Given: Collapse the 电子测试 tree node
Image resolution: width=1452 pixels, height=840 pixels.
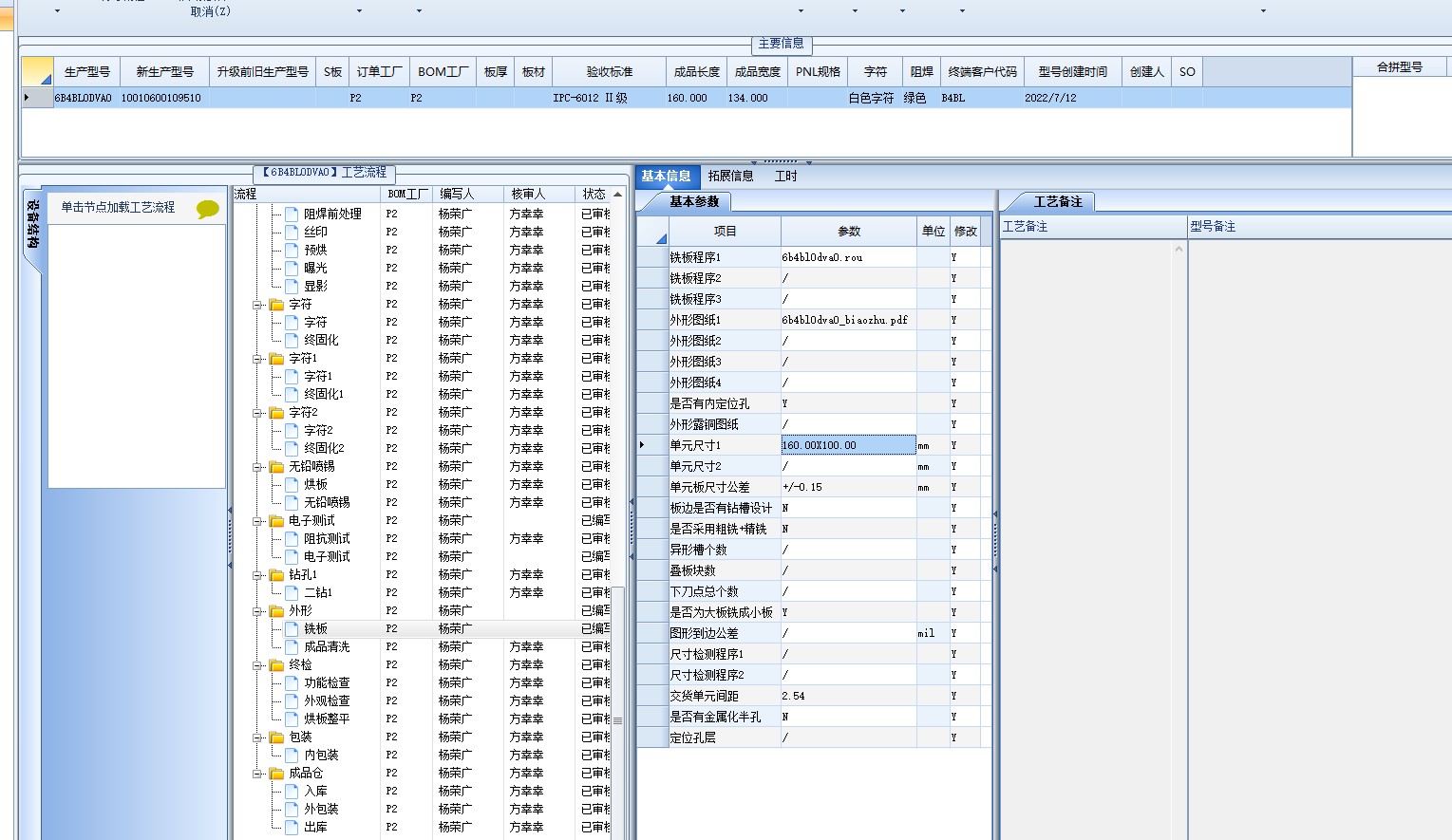Looking at the screenshot, I should coord(257,521).
